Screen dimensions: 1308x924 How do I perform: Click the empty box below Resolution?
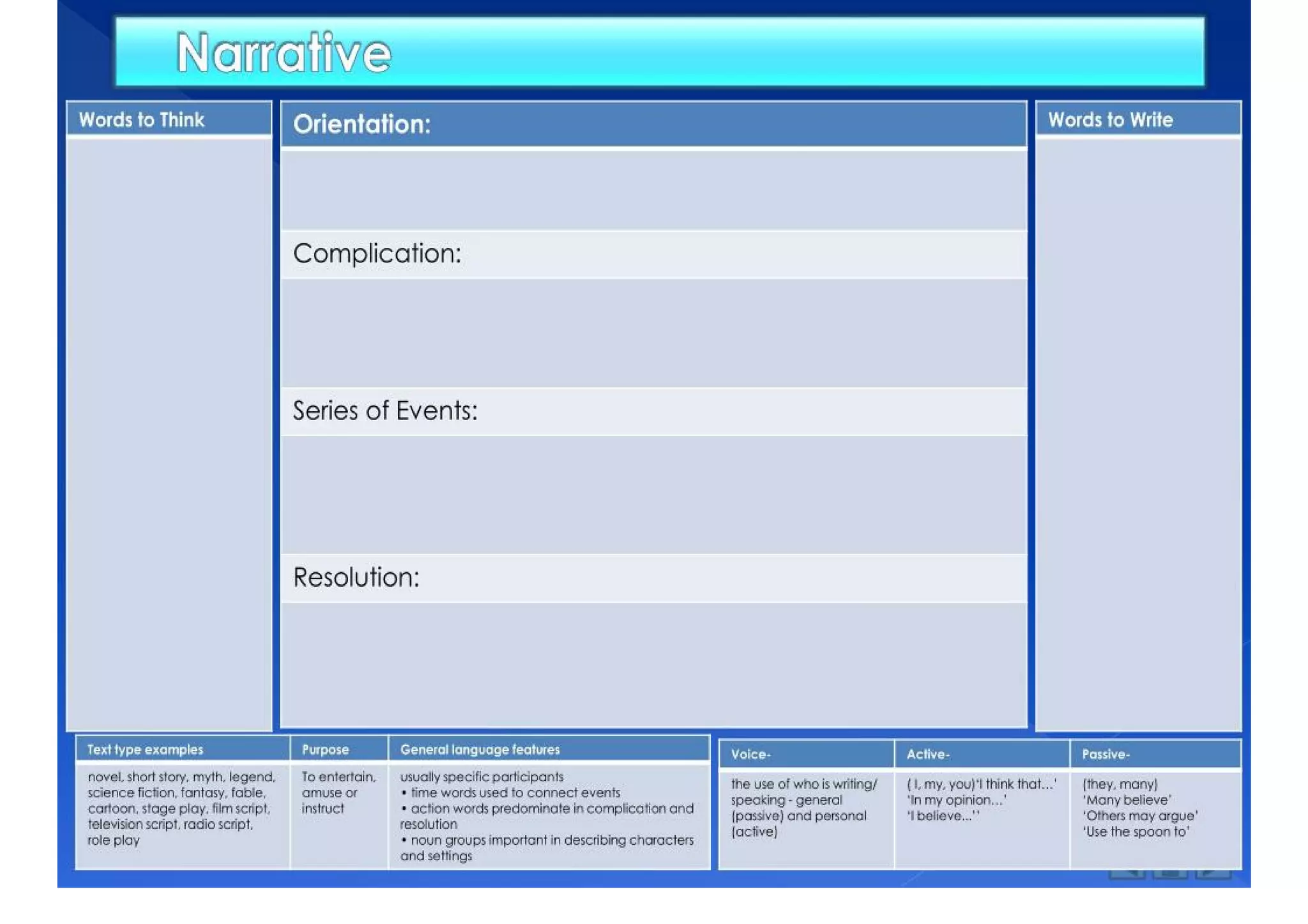tap(653, 664)
